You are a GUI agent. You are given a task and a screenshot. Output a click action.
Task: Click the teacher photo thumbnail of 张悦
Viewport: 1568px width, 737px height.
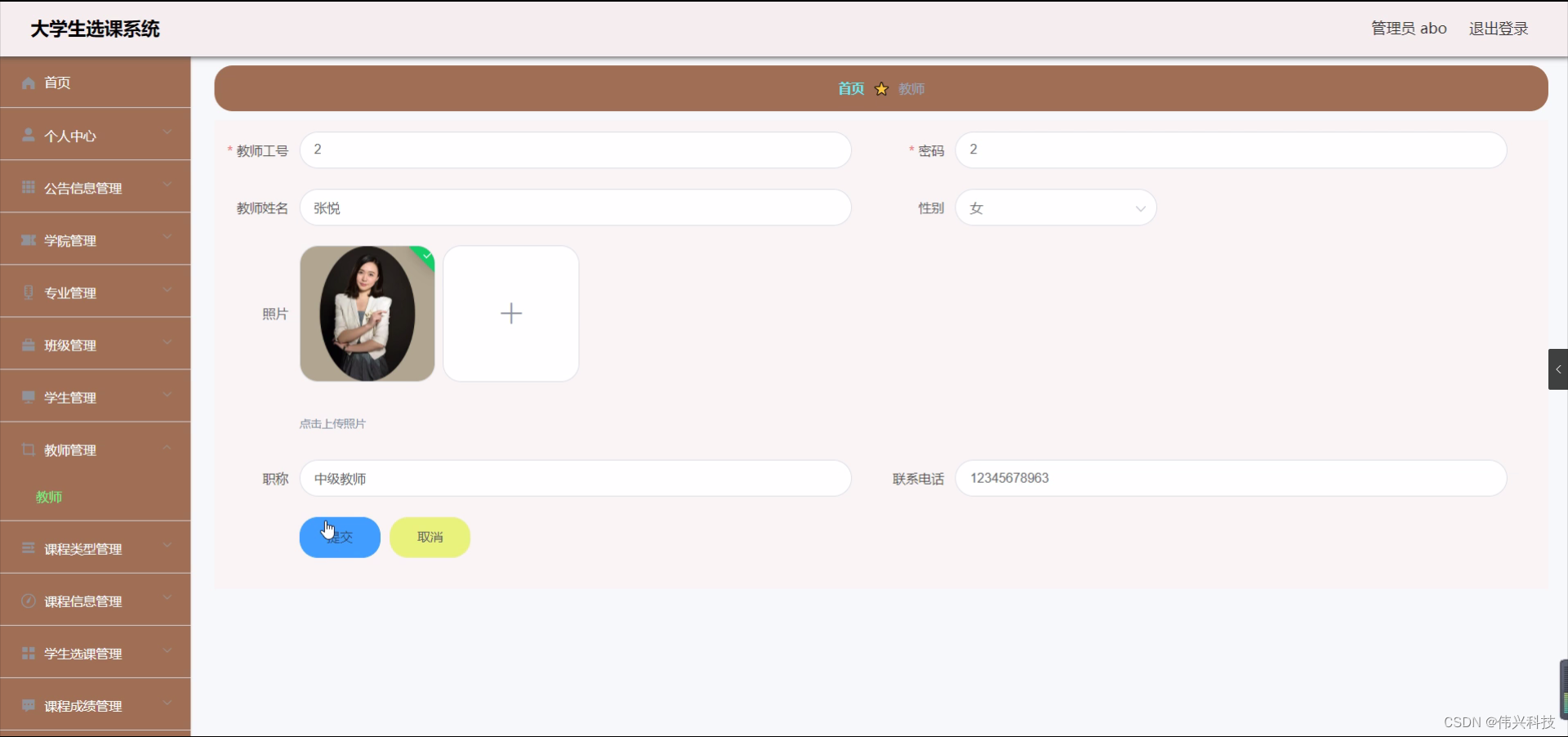pyautogui.click(x=367, y=314)
